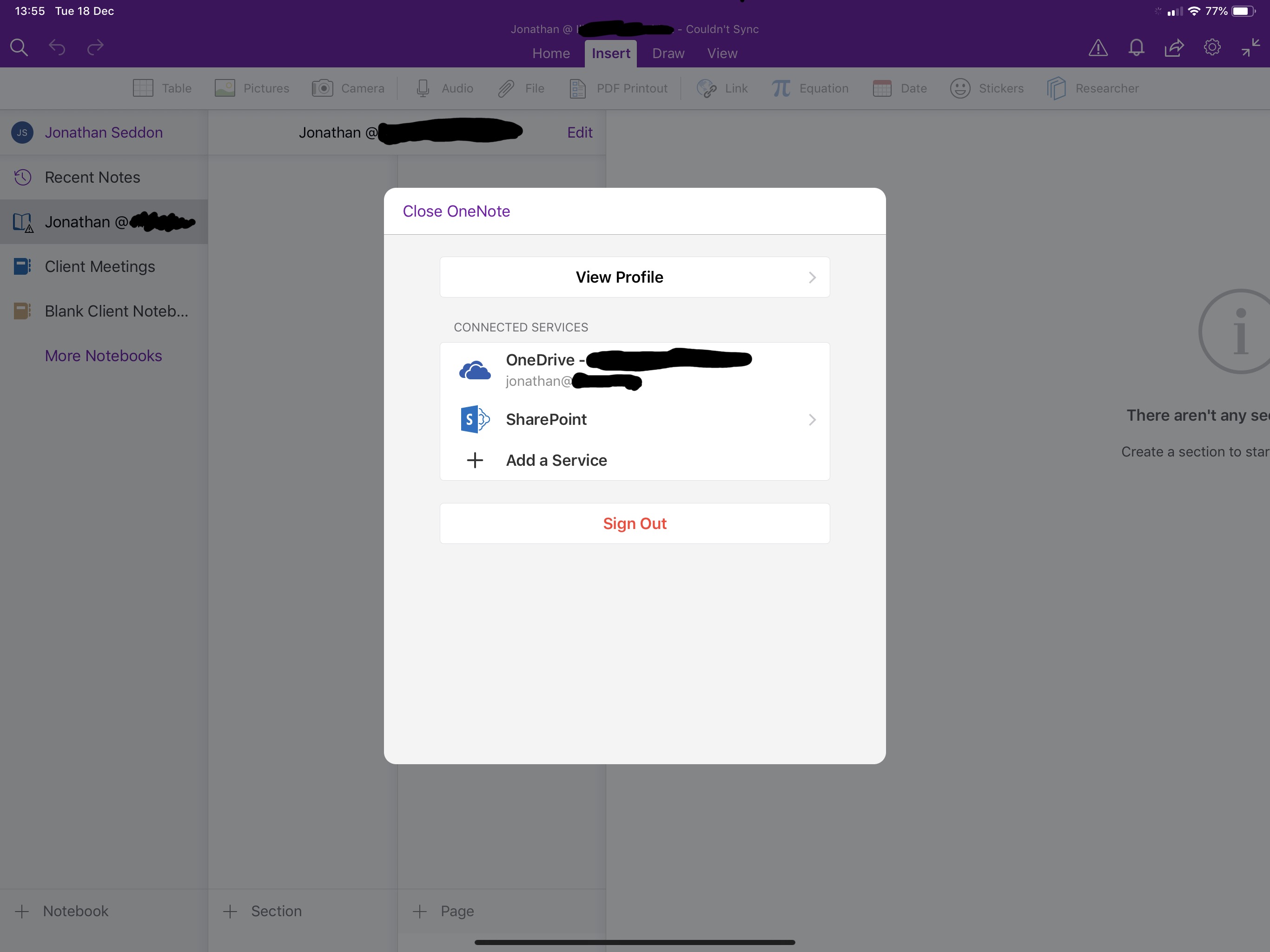Tap Add a Service
Image resolution: width=1270 pixels, height=952 pixels.
pyautogui.click(x=635, y=460)
